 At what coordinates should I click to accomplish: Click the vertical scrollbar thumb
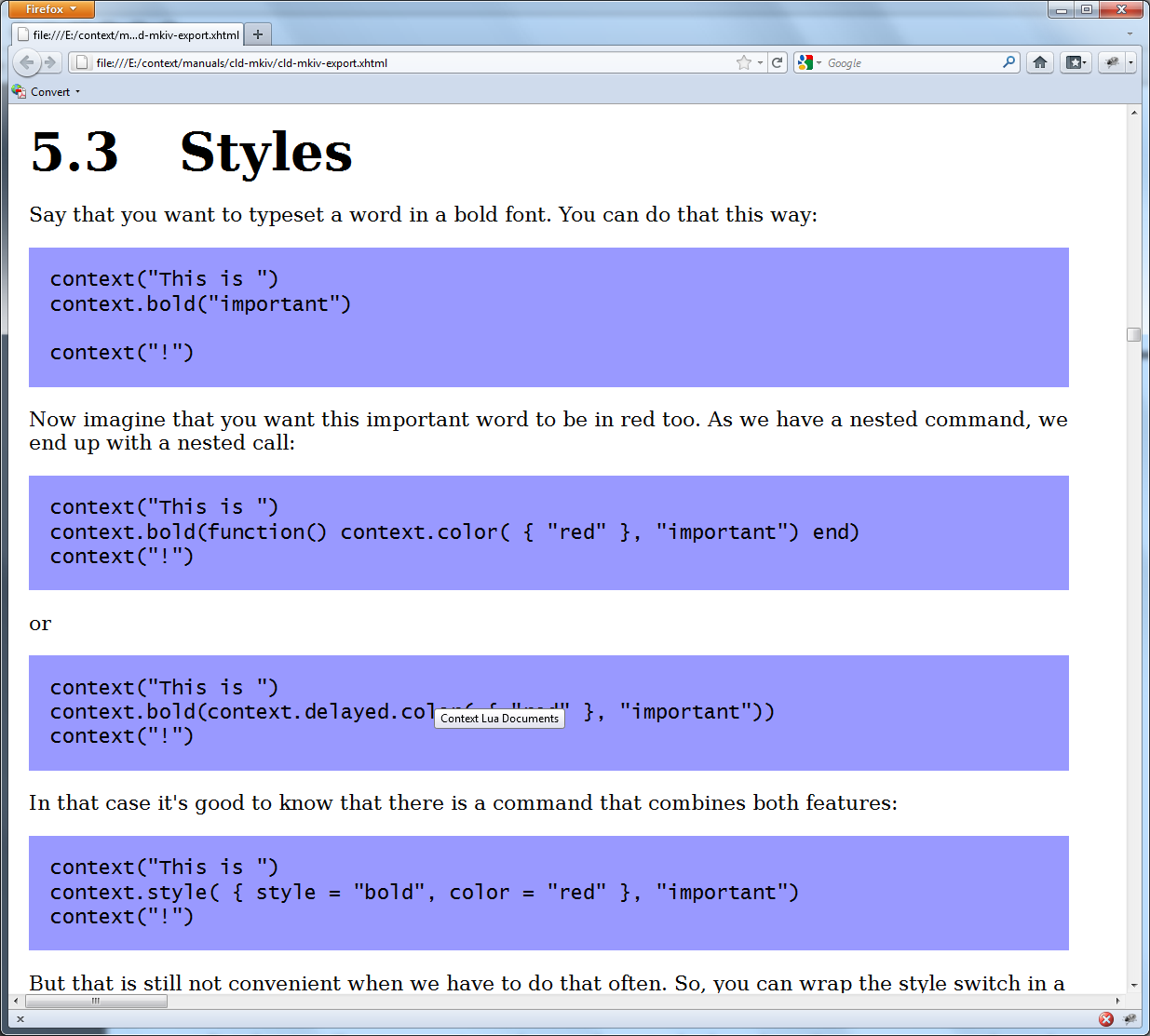pyautogui.click(x=1133, y=334)
